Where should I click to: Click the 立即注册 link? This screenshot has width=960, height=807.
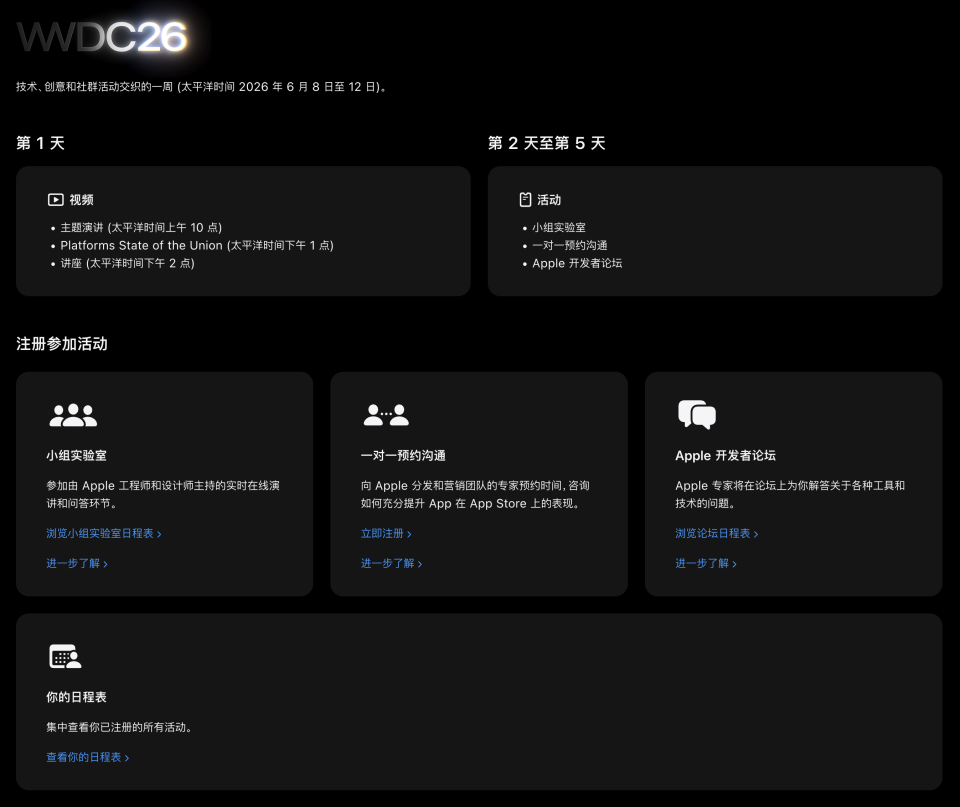pos(386,533)
